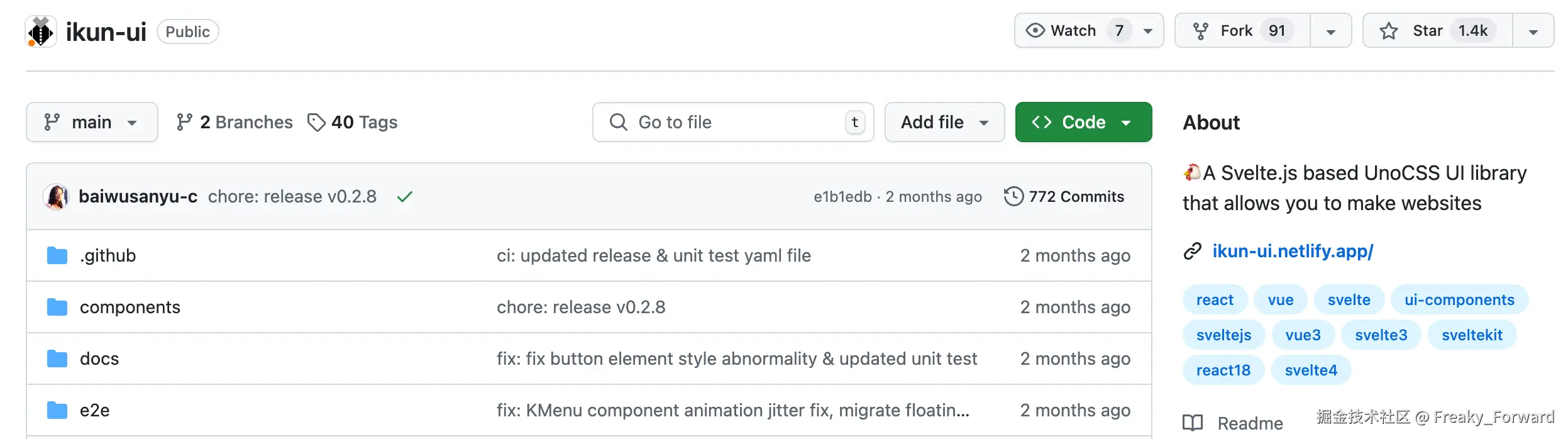Open the ikun-ui.netlify.app link

(x=1293, y=251)
